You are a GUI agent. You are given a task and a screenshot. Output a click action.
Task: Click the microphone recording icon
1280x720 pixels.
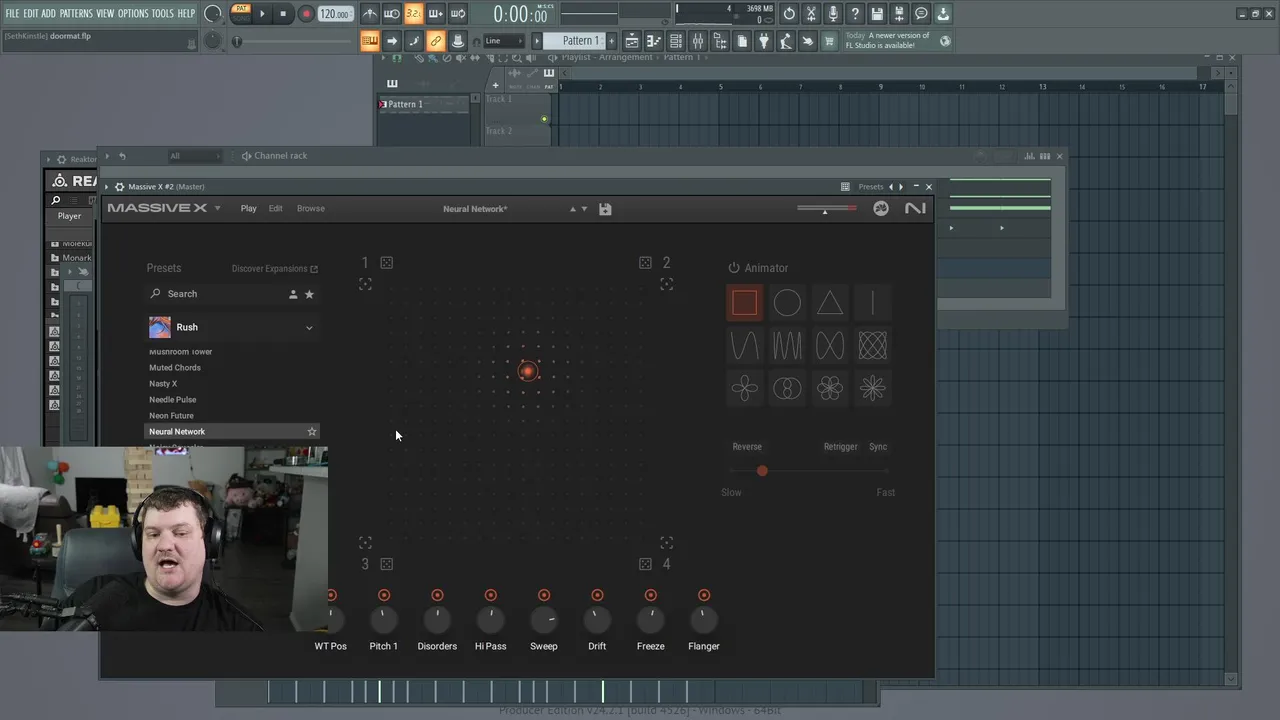(833, 14)
